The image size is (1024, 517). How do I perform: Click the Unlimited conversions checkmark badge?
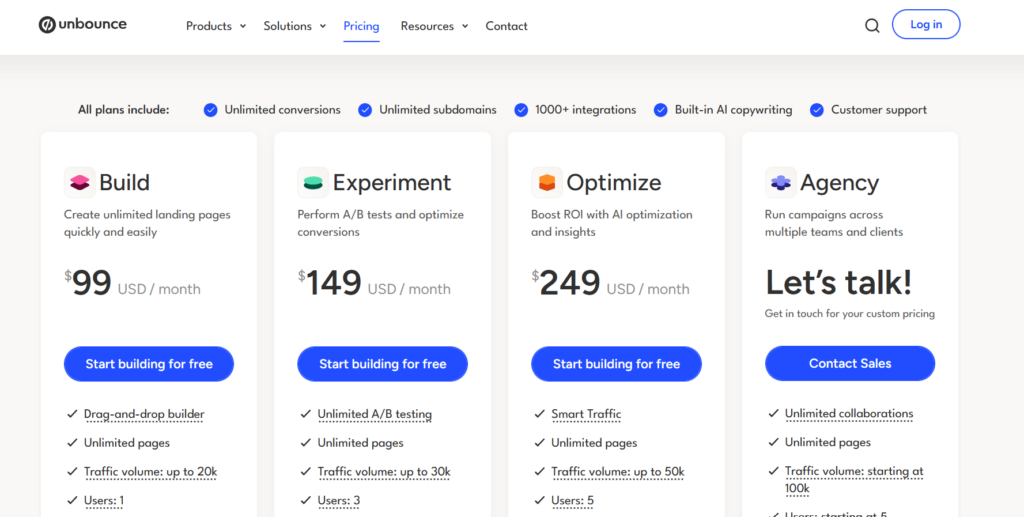pyautogui.click(x=210, y=110)
